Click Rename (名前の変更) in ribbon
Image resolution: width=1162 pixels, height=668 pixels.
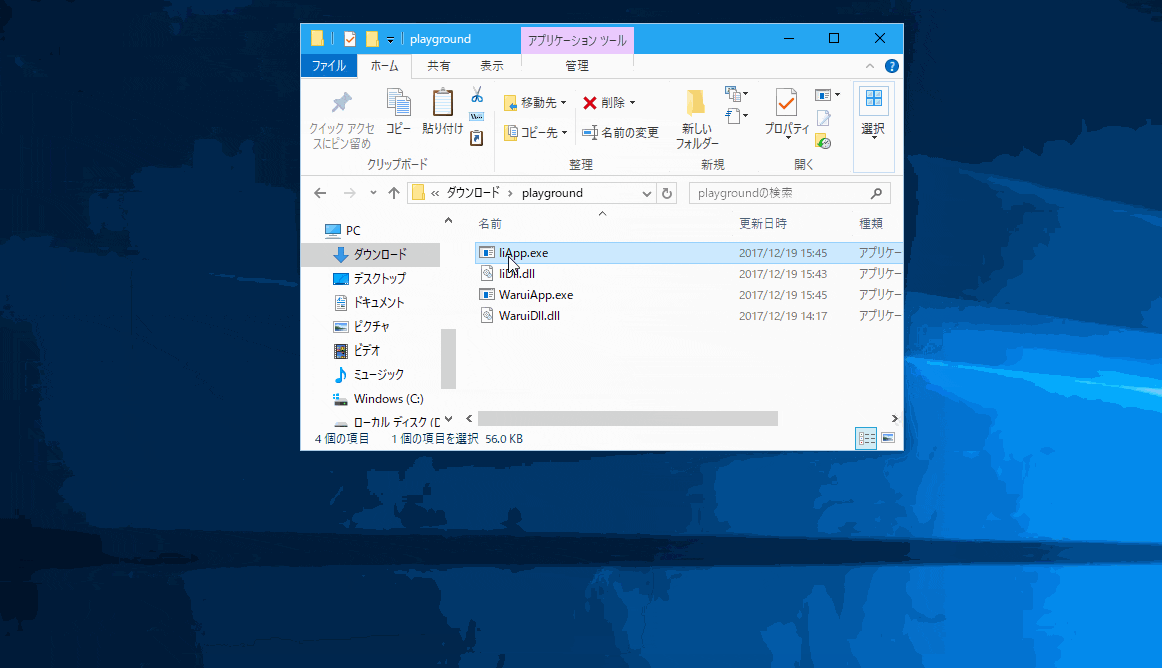click(x=620, y=133)
